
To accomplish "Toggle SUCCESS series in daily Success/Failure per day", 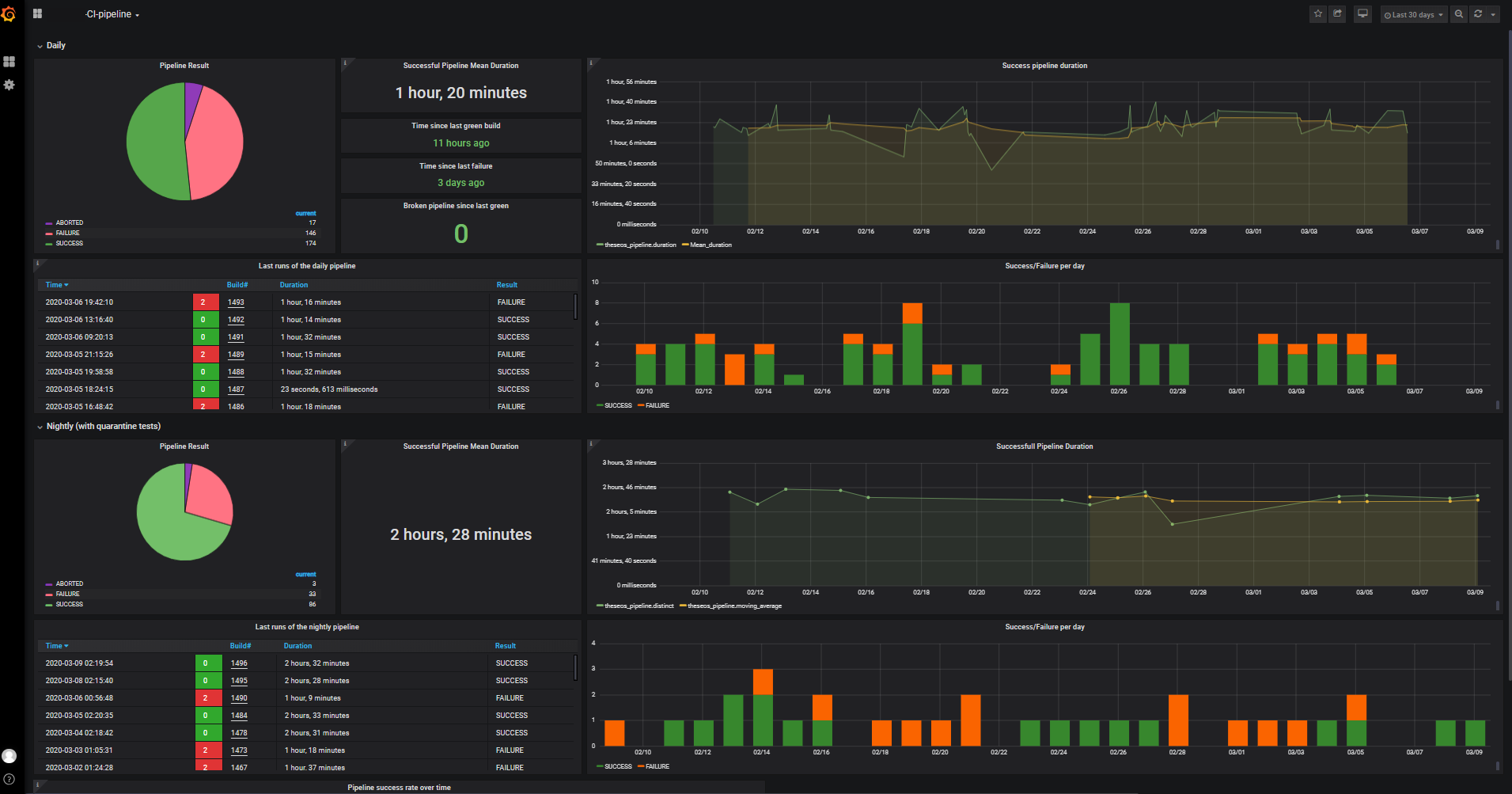I will tap(618, 405).
